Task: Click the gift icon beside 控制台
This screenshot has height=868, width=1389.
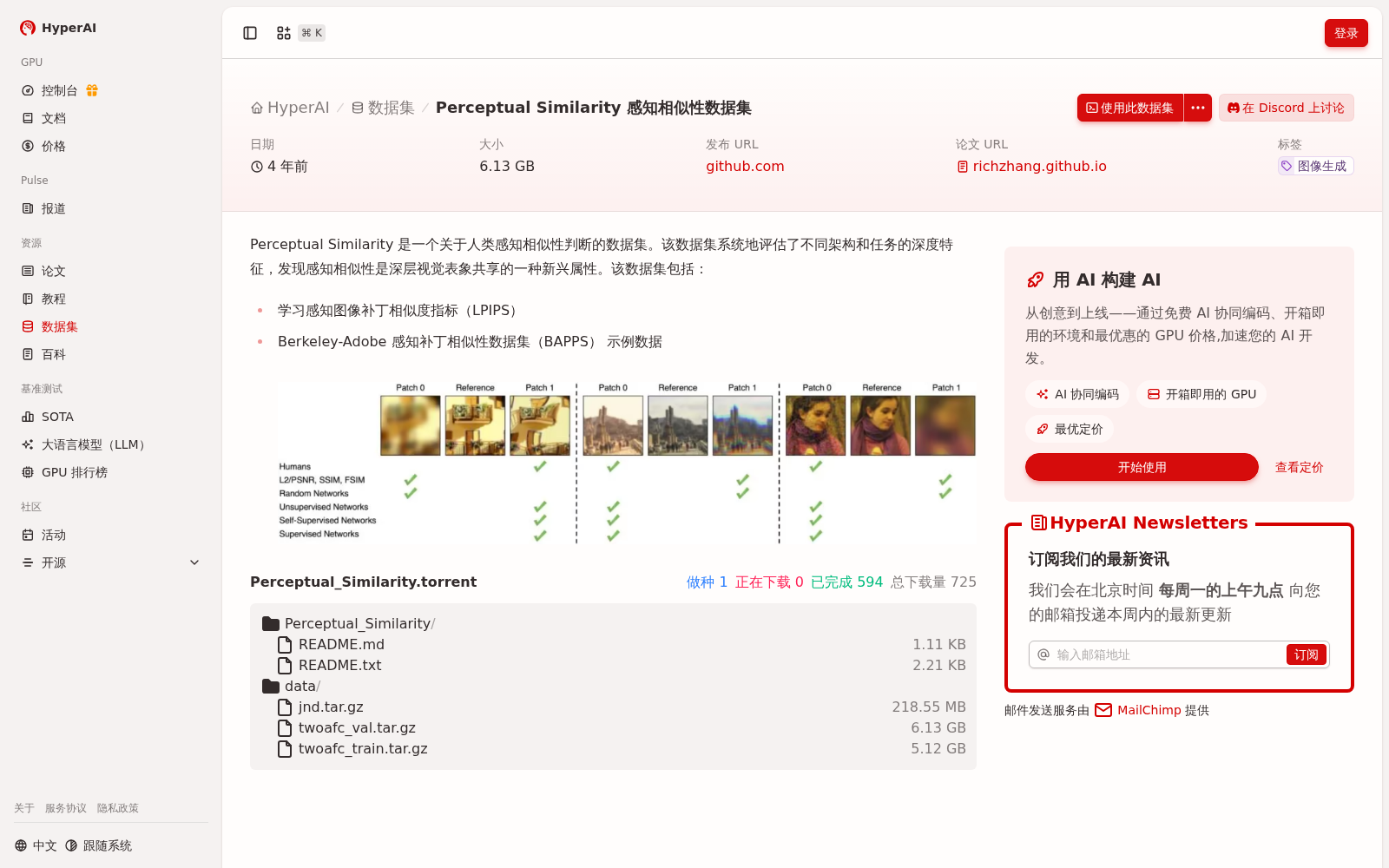Action: point(92,90)
